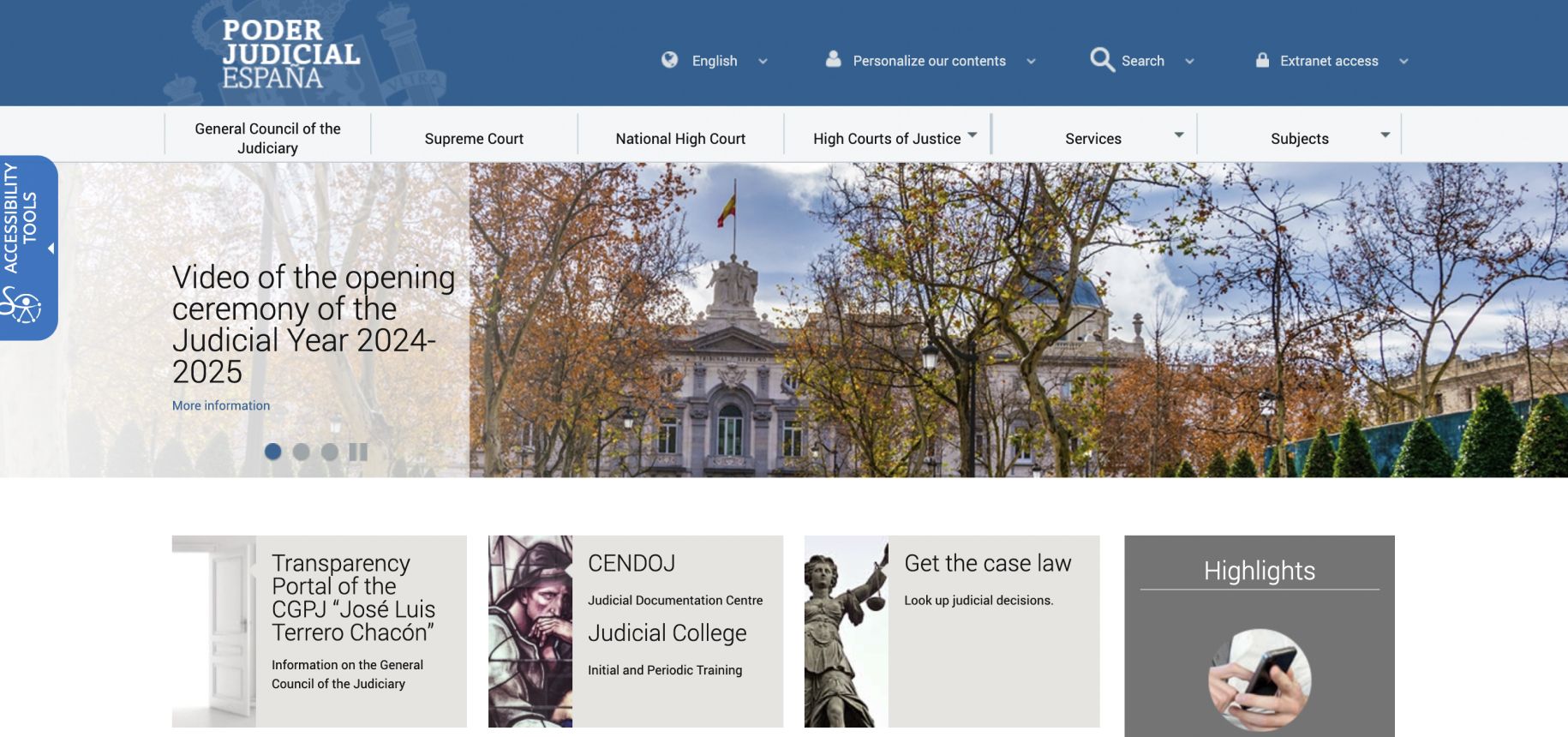Click the Poder Judicial España logo
This screenshot has height=737, width=1568.
290,54
